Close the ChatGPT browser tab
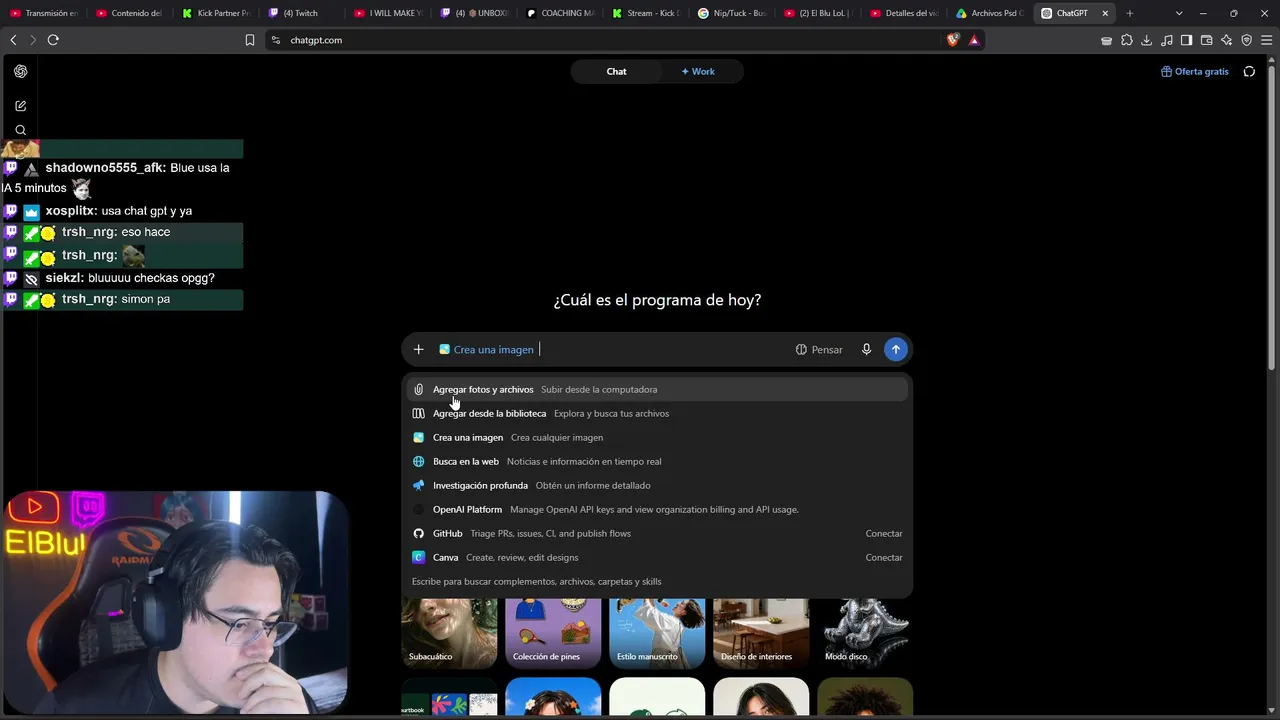The image size is (1280, 720). (1105, 13)
